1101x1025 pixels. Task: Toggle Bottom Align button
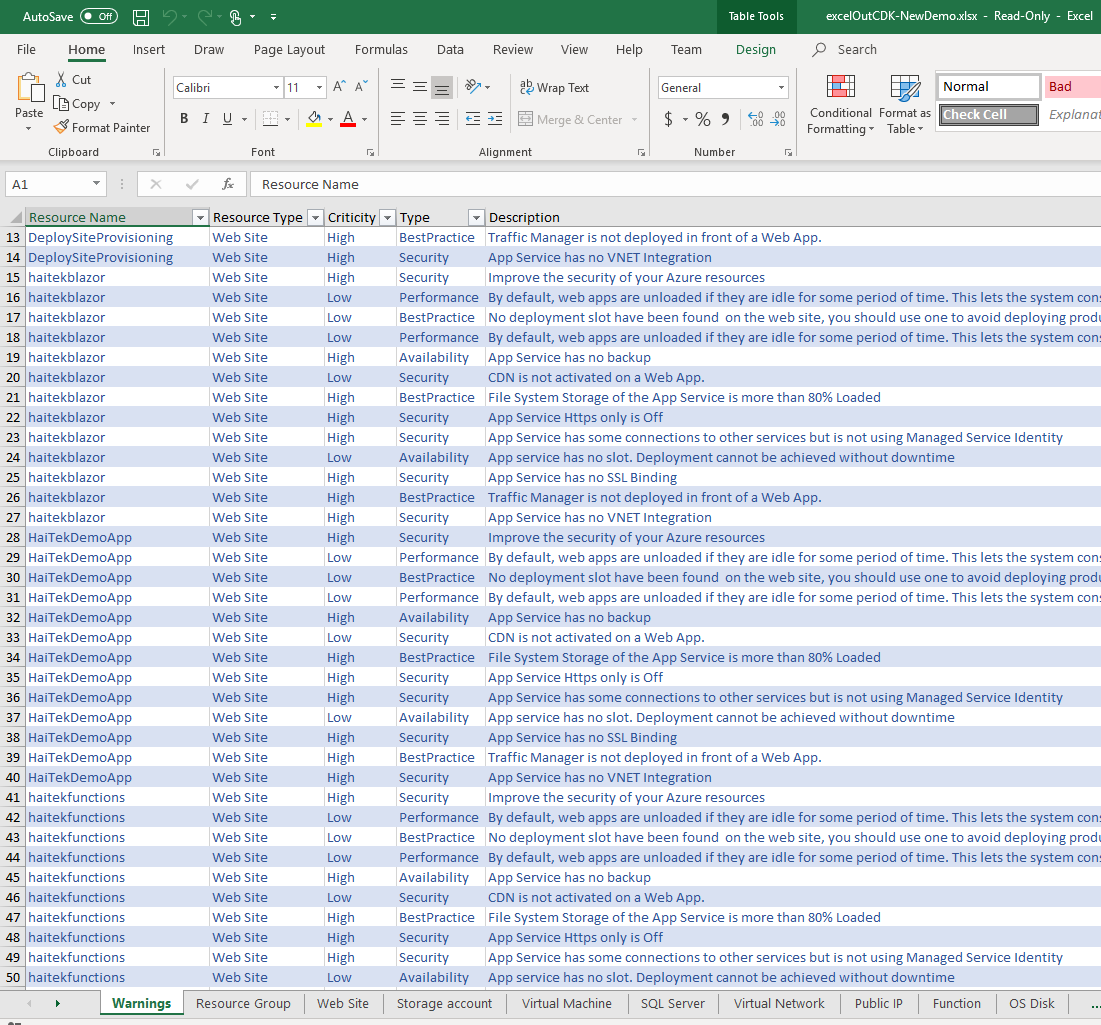point(442,87)
